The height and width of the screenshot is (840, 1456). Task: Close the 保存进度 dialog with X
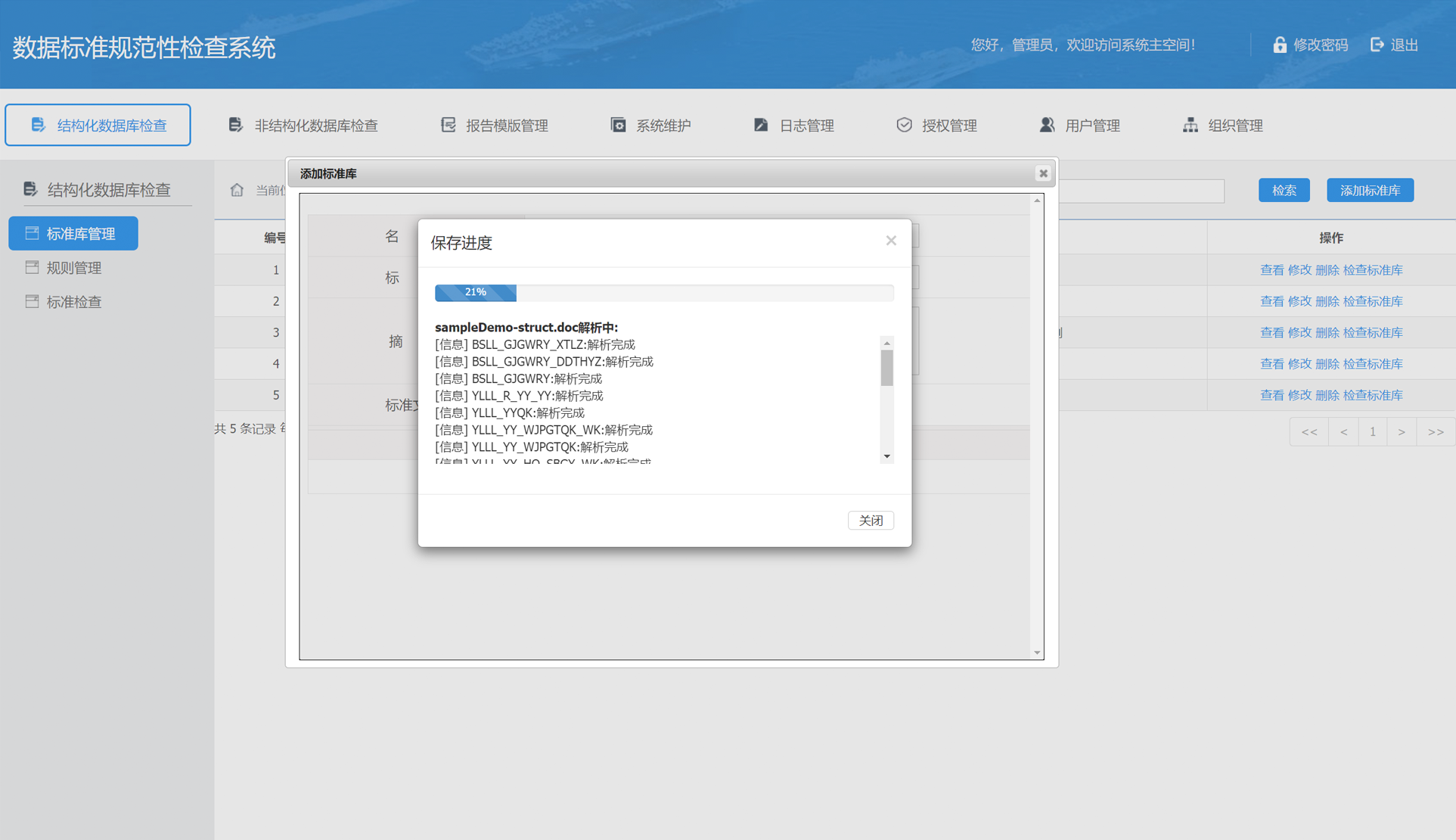click(891, 241)
